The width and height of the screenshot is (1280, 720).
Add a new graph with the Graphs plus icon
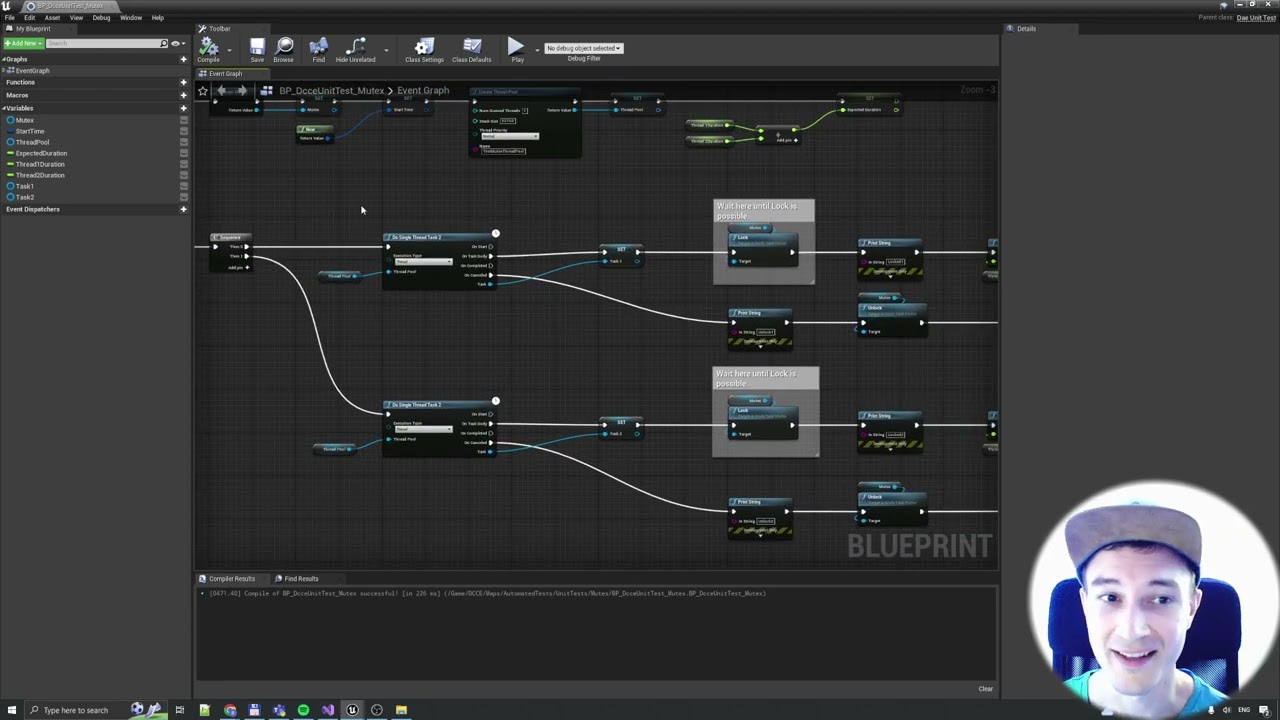coord(183,59)
